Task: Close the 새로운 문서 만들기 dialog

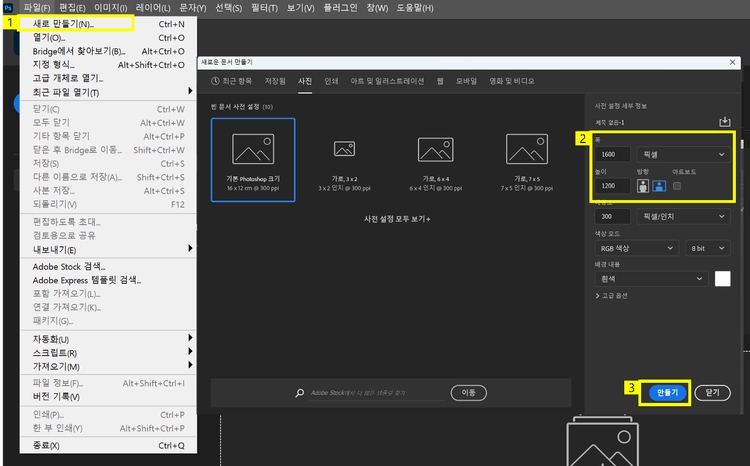Action: coord(732,62)
